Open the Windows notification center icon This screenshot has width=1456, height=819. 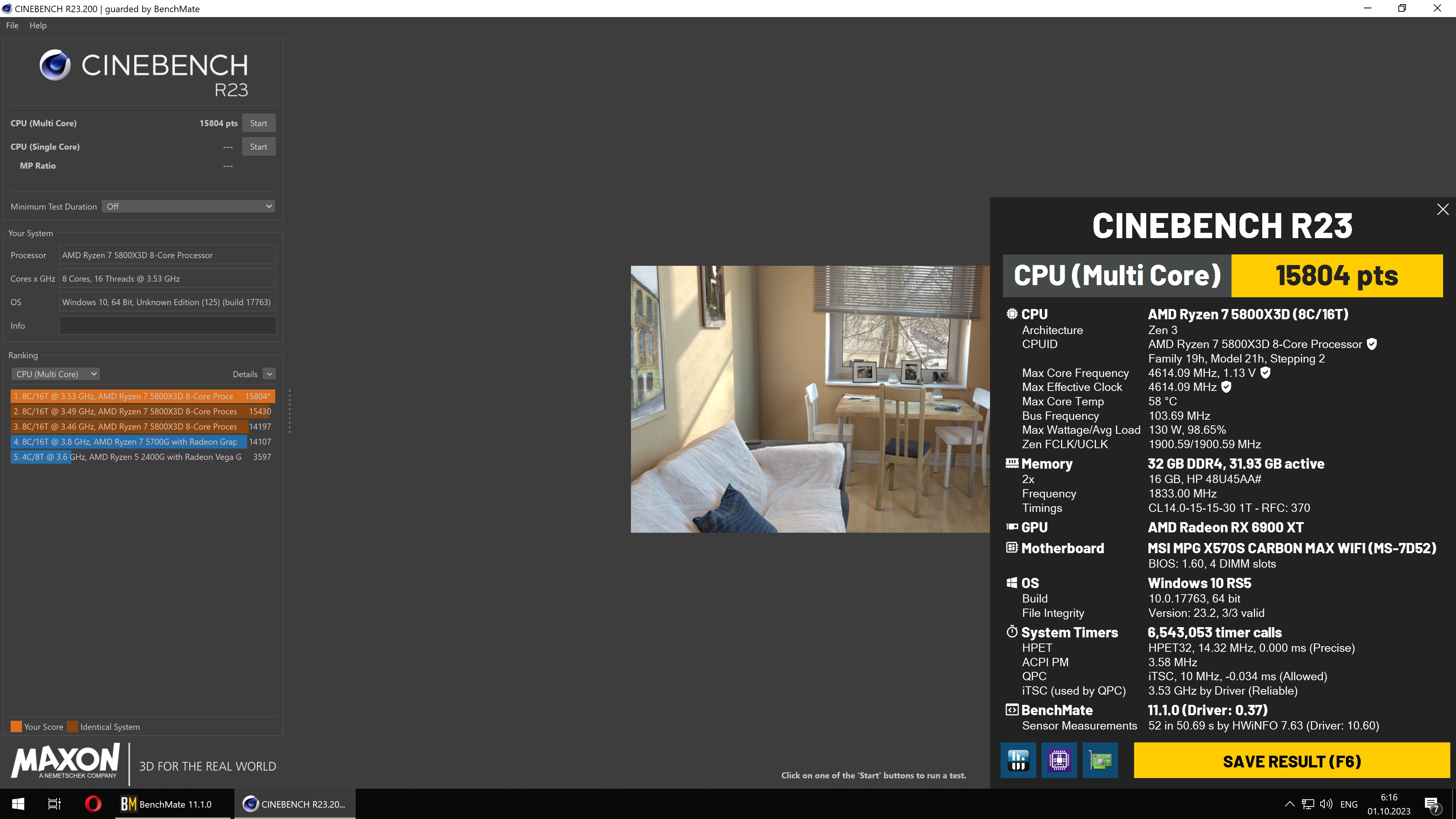click(x=1432, y=804)
